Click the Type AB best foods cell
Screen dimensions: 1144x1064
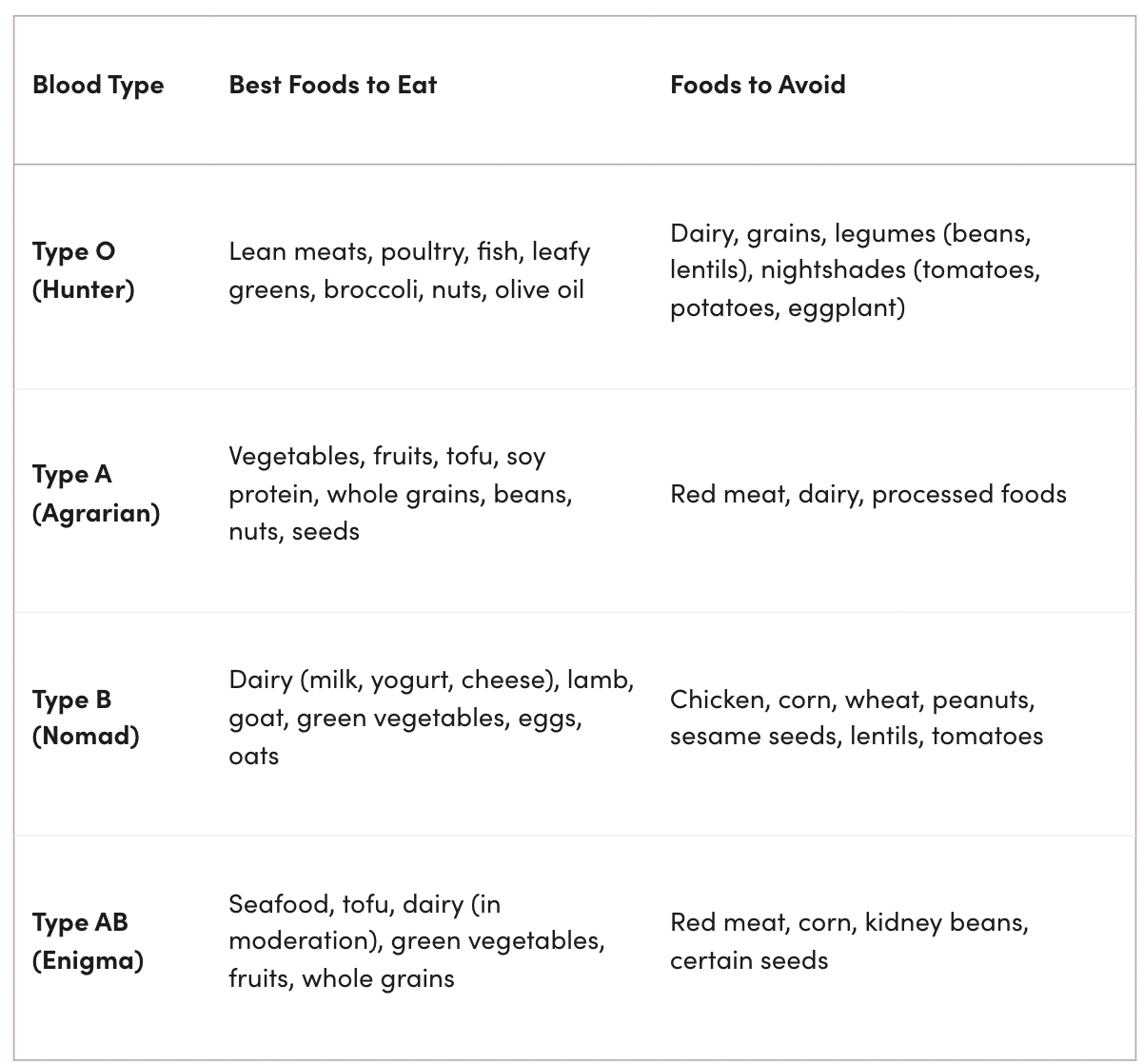416,941
